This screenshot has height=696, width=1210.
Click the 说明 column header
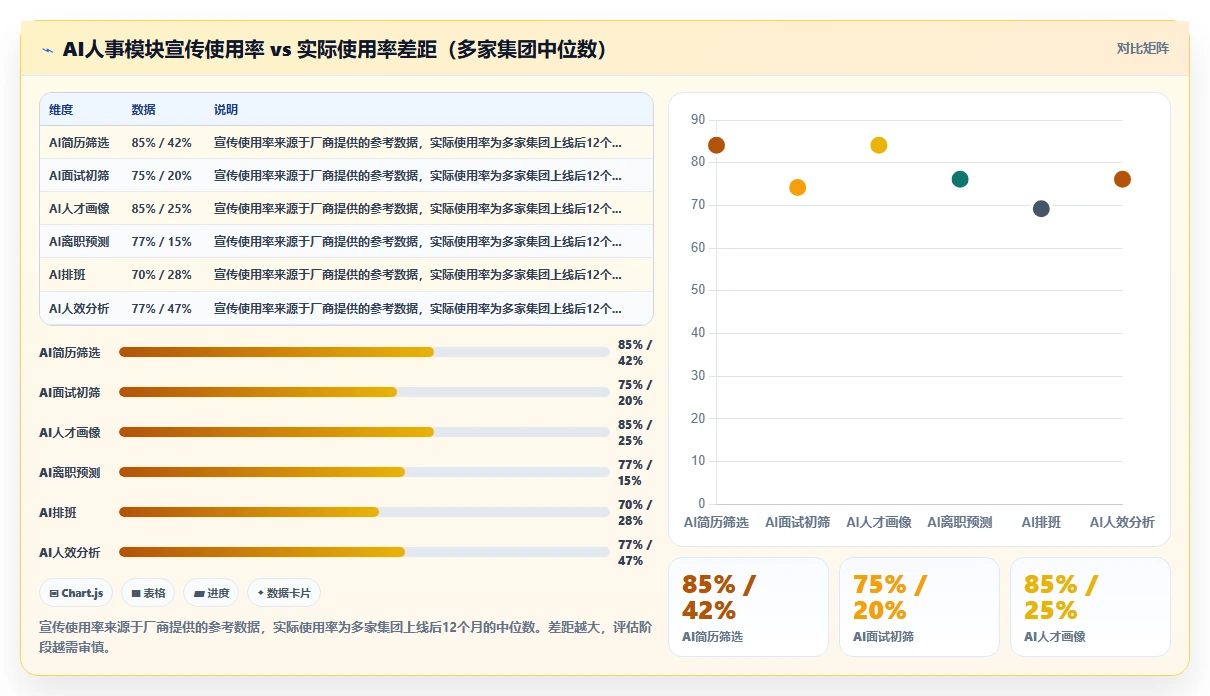[226, 110]
